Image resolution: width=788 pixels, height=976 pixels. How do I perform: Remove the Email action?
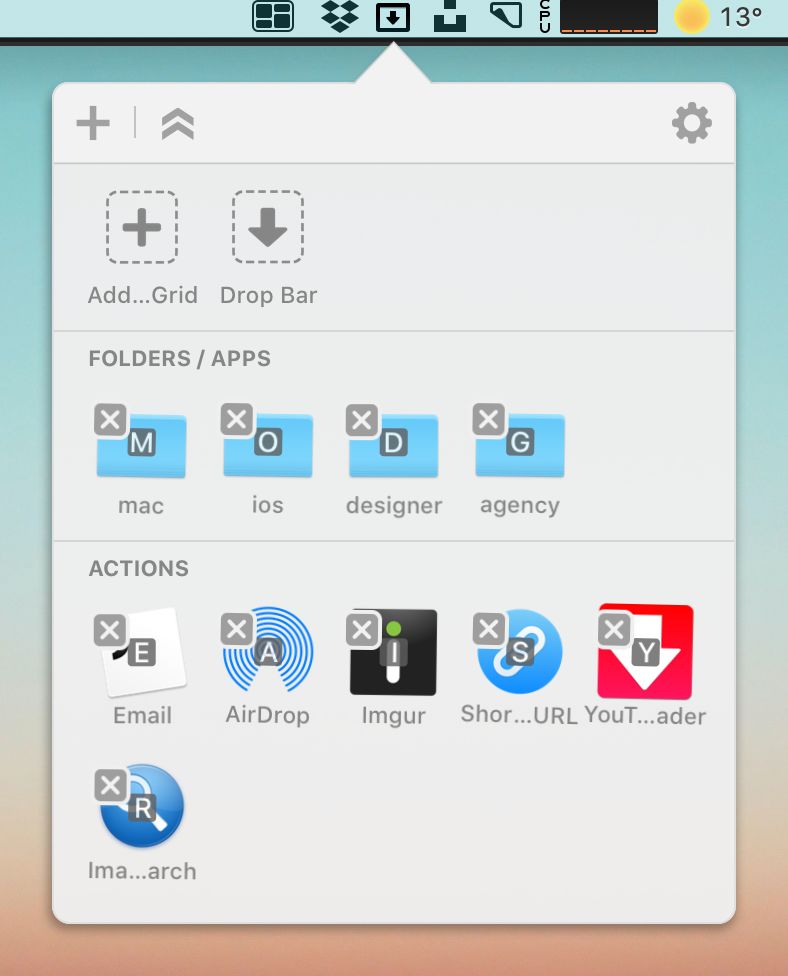click(x=110, y=631)
